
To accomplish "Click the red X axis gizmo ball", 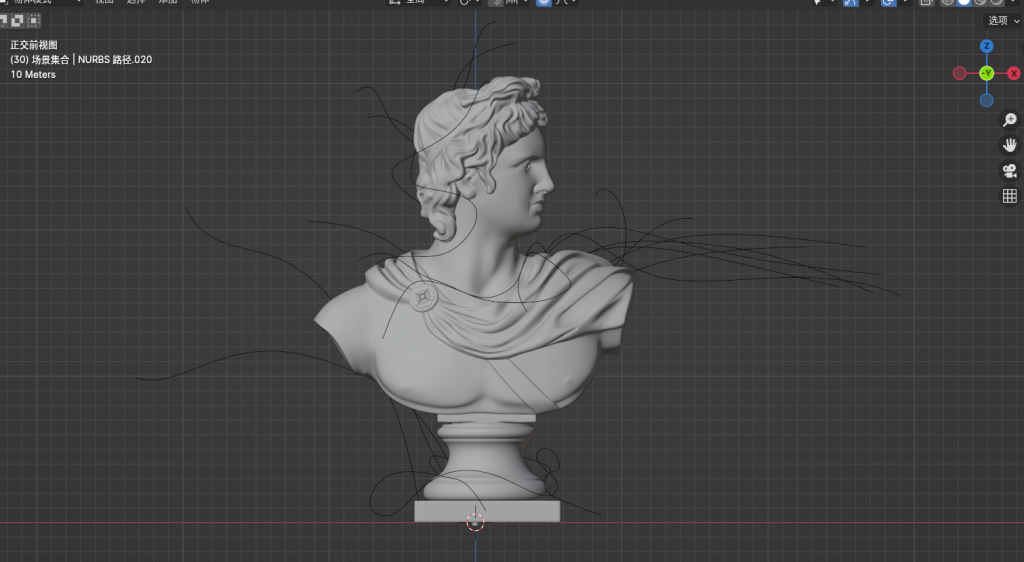I will coord(1013,73).
